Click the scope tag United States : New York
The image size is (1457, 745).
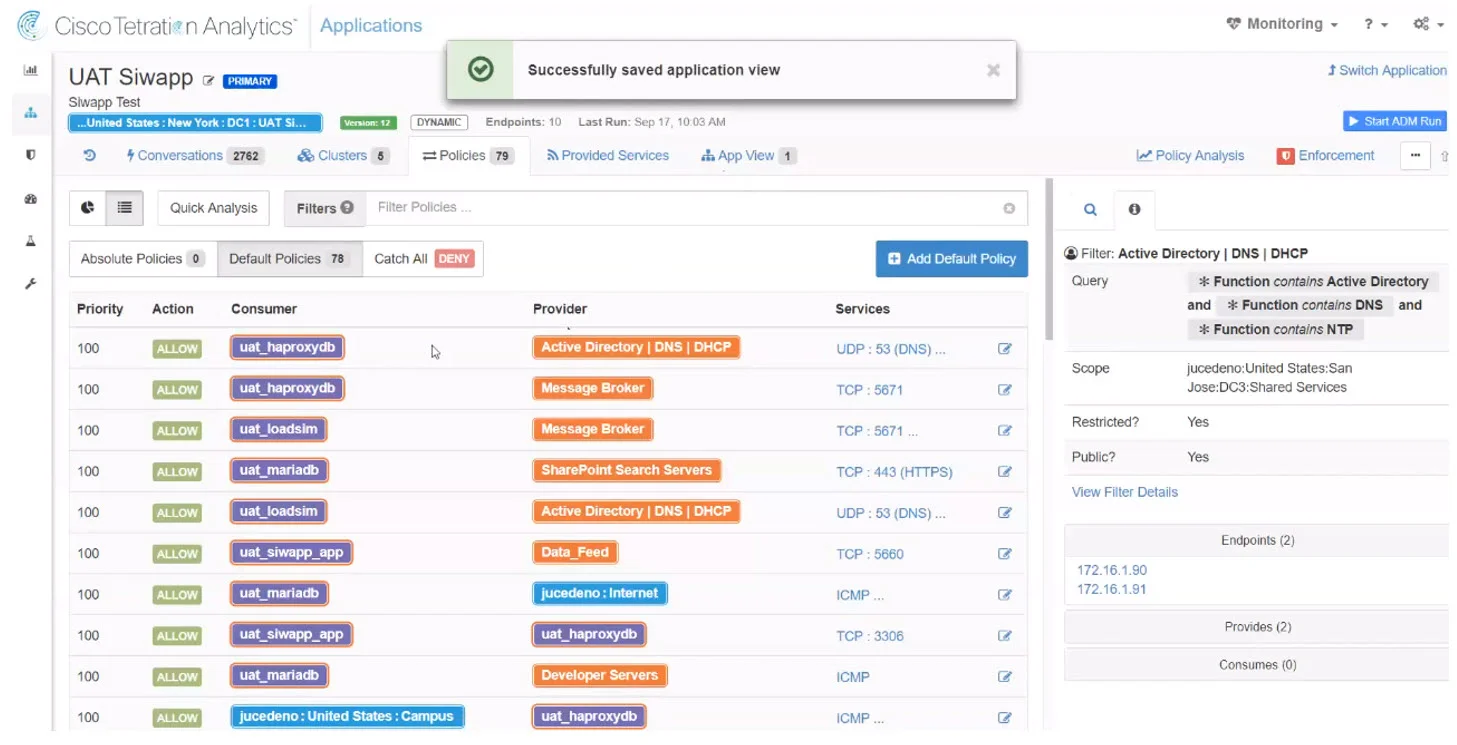(x=195, y=123)
